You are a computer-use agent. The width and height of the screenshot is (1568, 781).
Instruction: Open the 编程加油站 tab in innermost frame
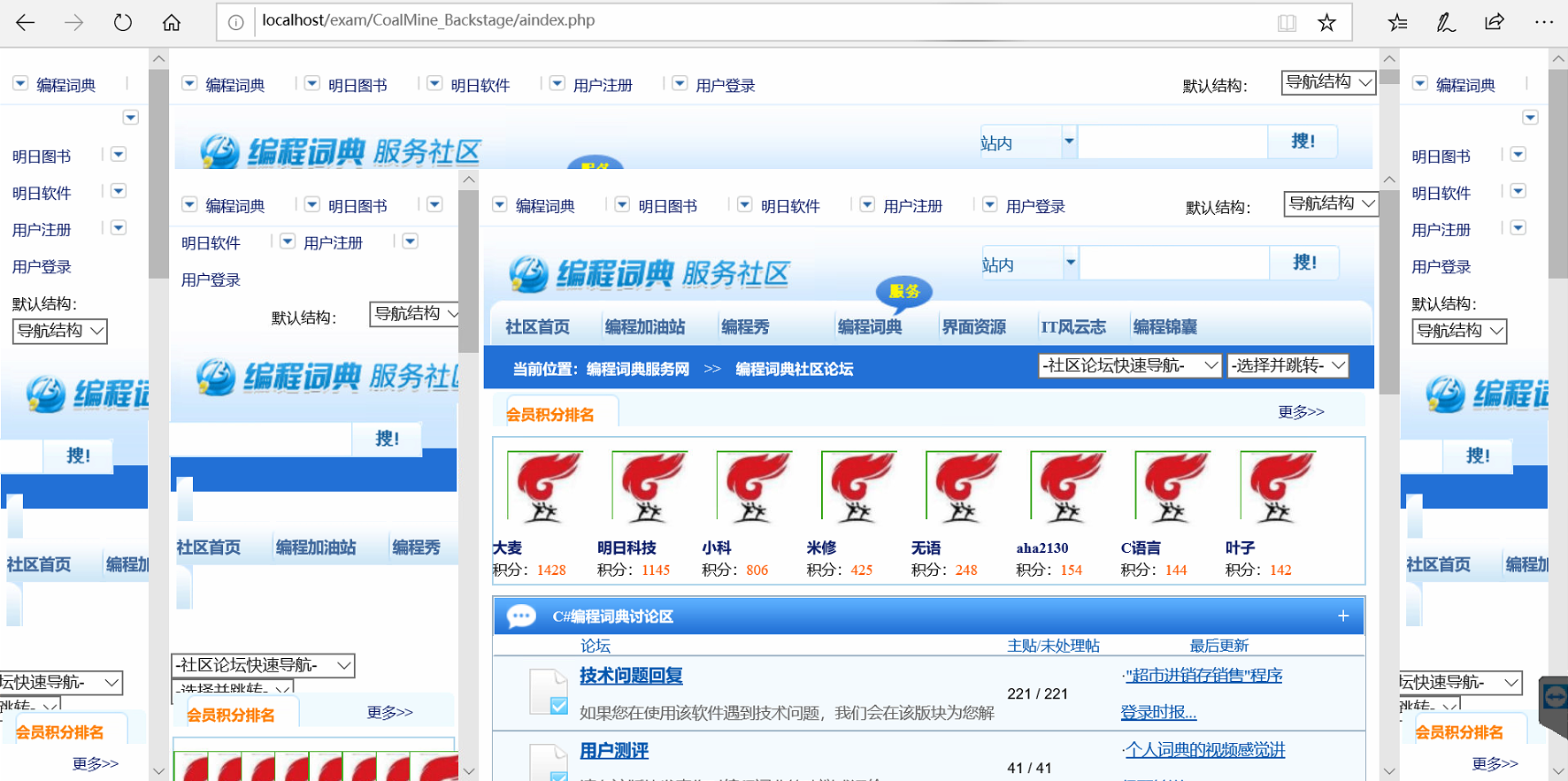(645, 326)
